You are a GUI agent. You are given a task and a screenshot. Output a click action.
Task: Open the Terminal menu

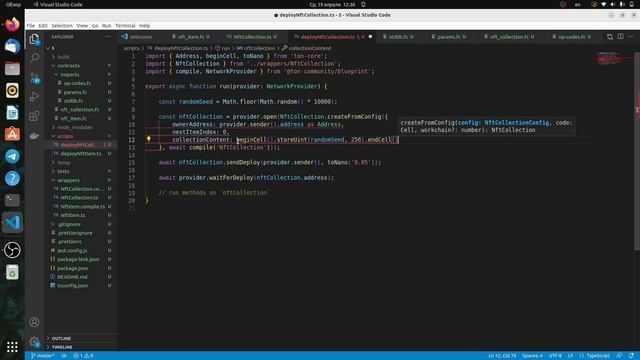coord(125,25)
